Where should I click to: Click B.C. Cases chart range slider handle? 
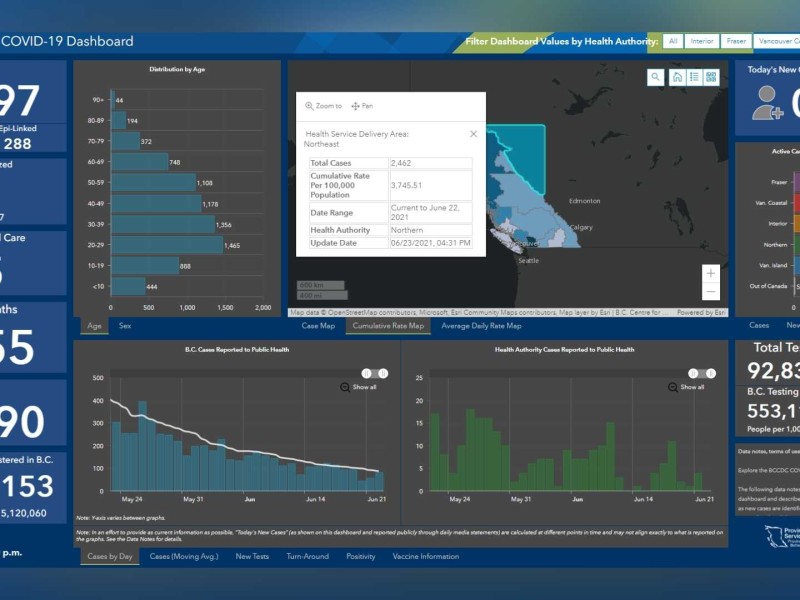(366, 373)
